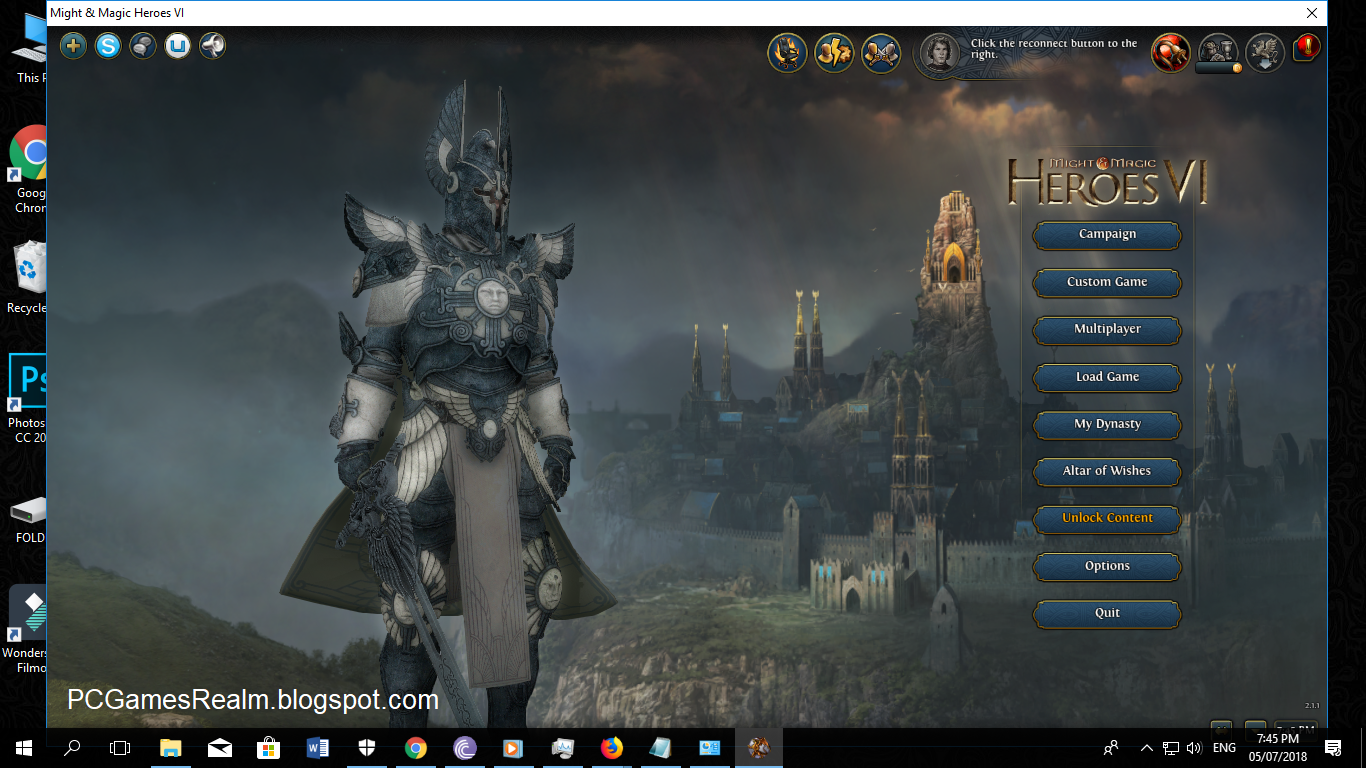Click the gold plus icon at top-left
Image resolution: width=1366 pixels, height=768 pixels.
[73, 46]
